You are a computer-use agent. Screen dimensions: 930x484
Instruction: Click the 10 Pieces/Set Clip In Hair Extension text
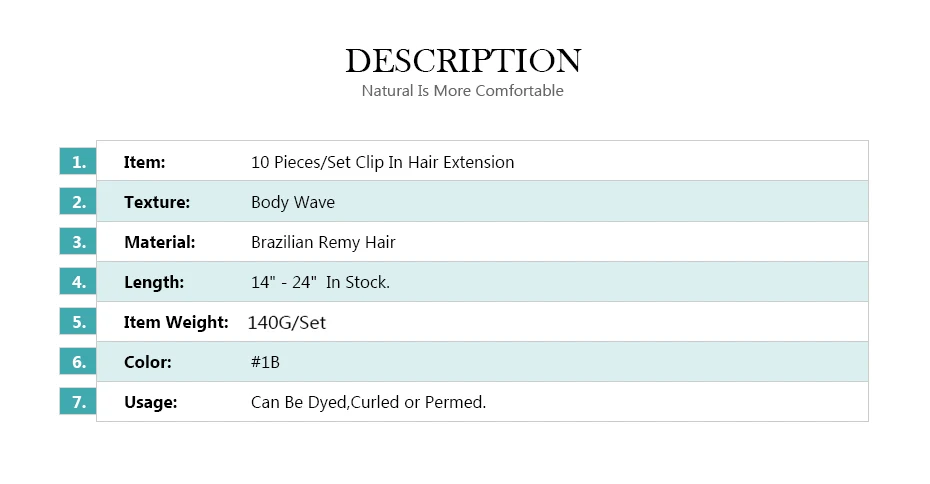pos(383,163)
